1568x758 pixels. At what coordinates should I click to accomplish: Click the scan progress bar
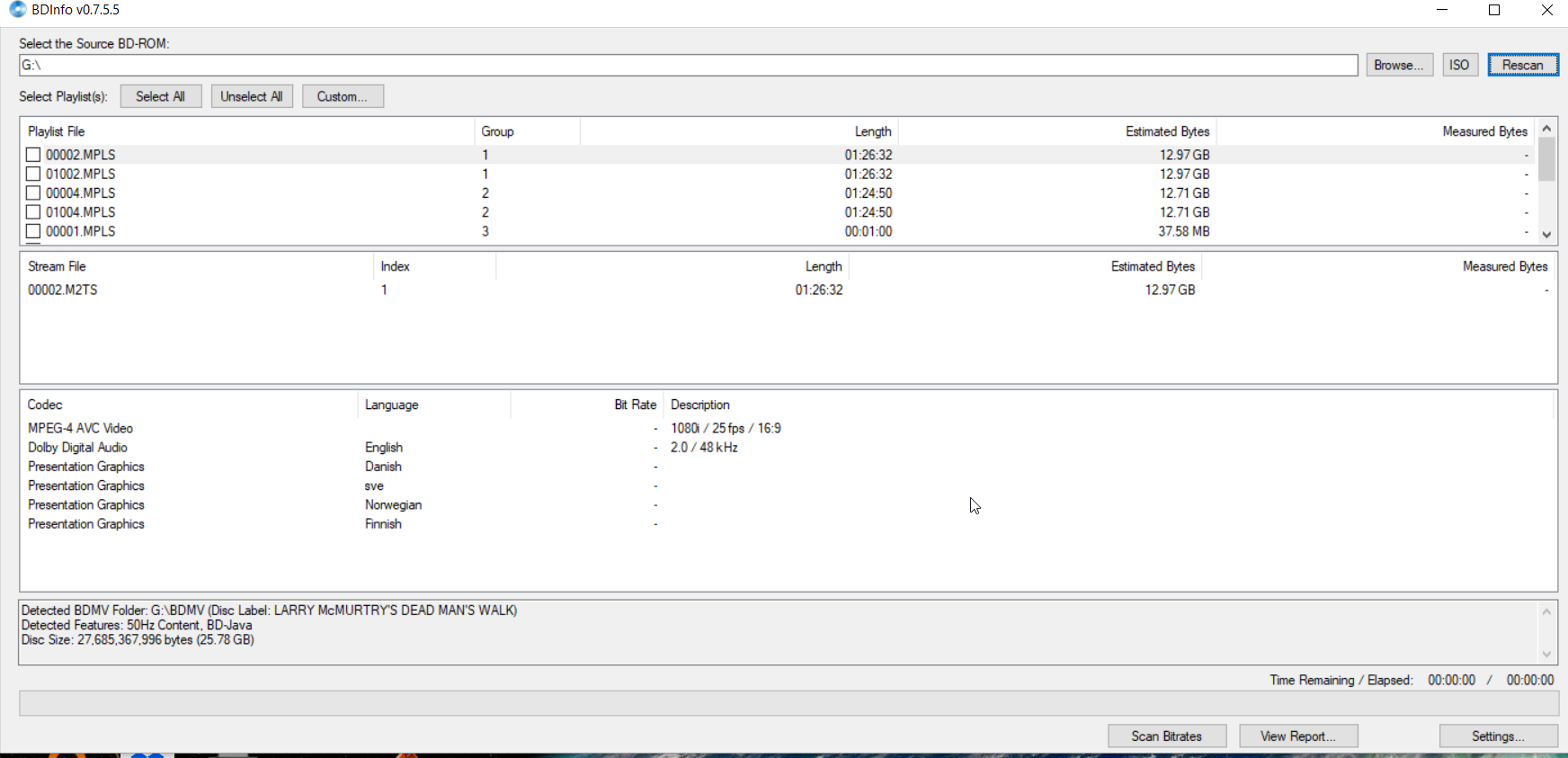[788, 703]
